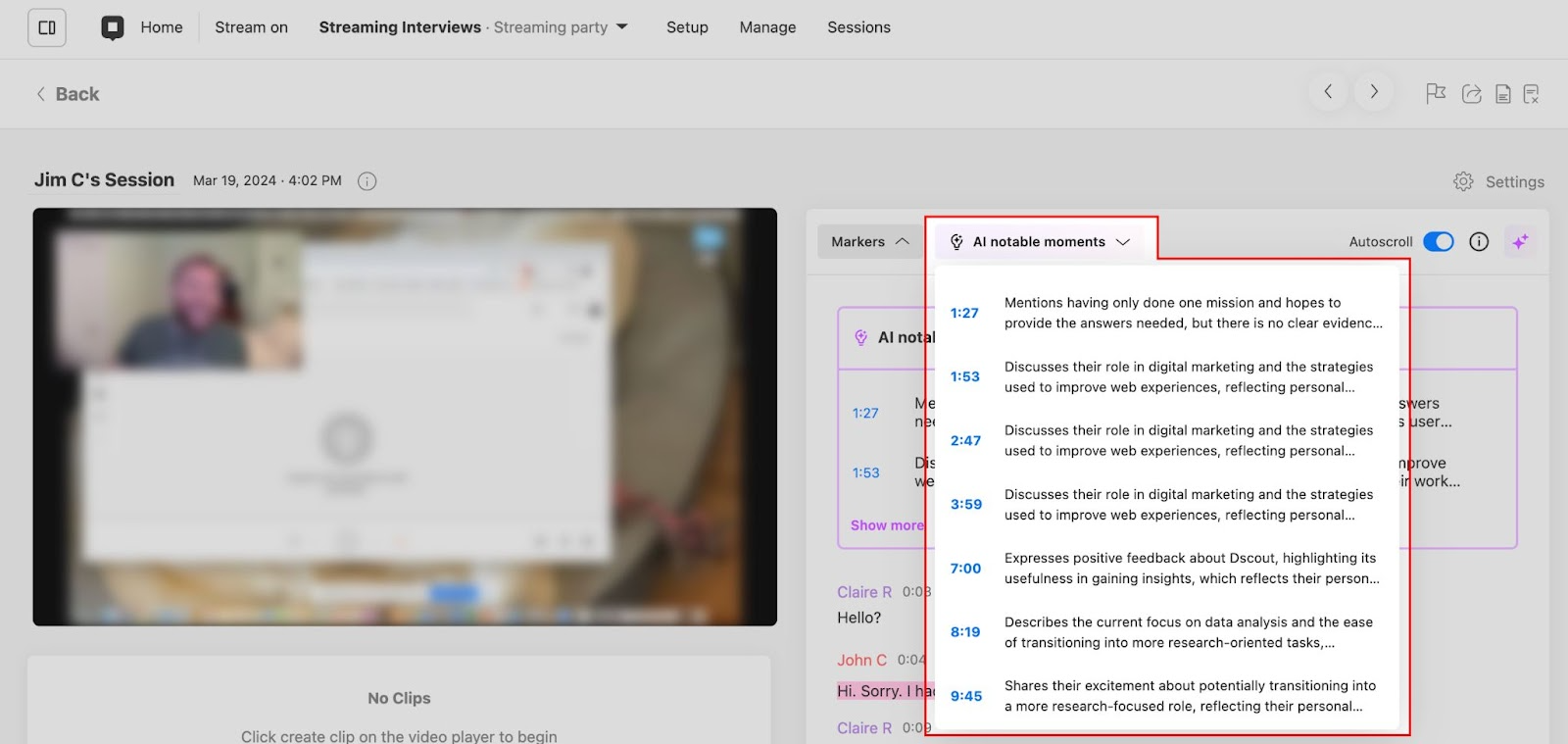Open session Settings
Image resolution: width=1568 pixels, height=744 pixels.
point(1499,181)
